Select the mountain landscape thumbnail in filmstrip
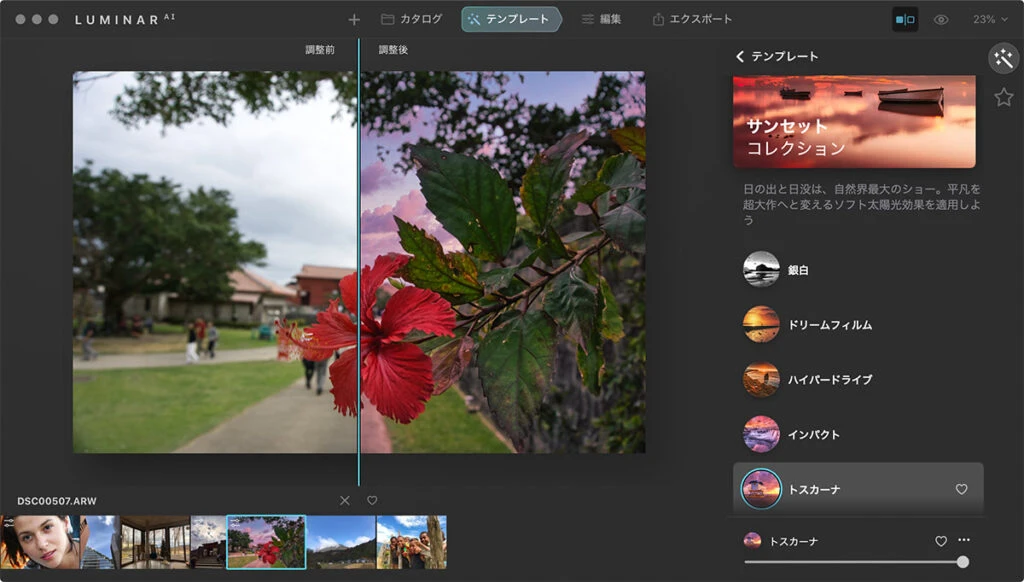The width and height of the screenshot is (1024, 582). point(341,542)
